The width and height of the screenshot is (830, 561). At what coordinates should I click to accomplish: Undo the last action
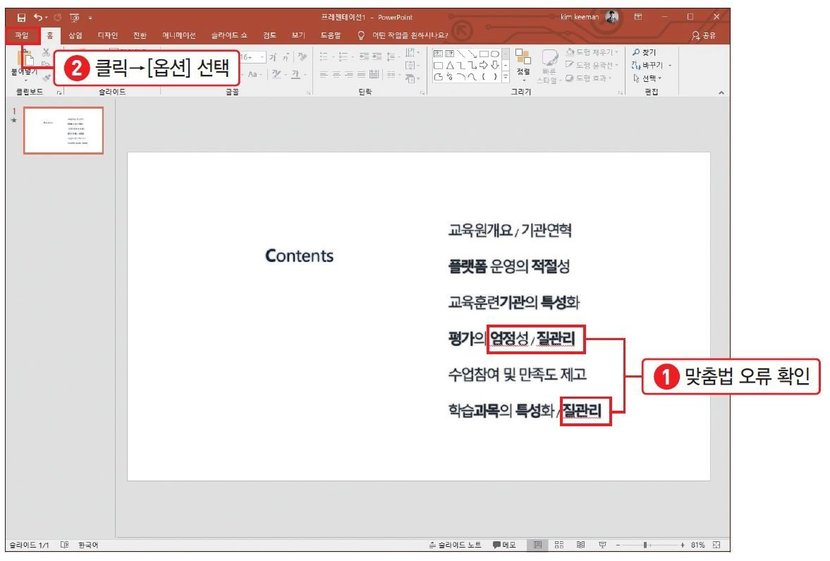pos(37,17)
